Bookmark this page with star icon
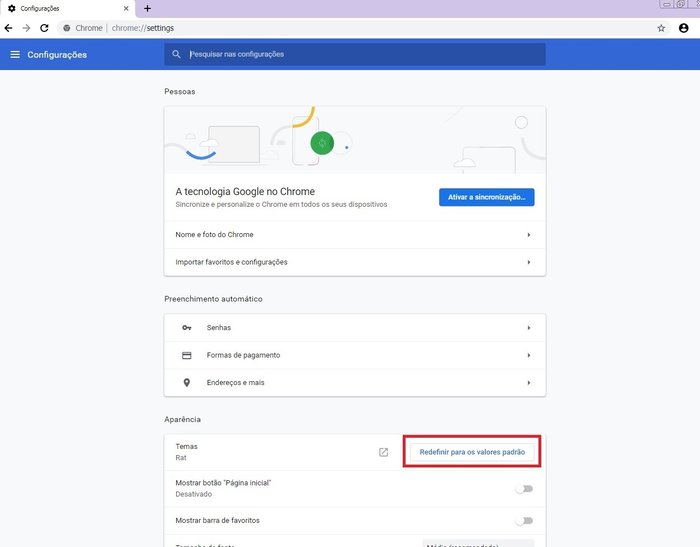 tap(661, 28)
